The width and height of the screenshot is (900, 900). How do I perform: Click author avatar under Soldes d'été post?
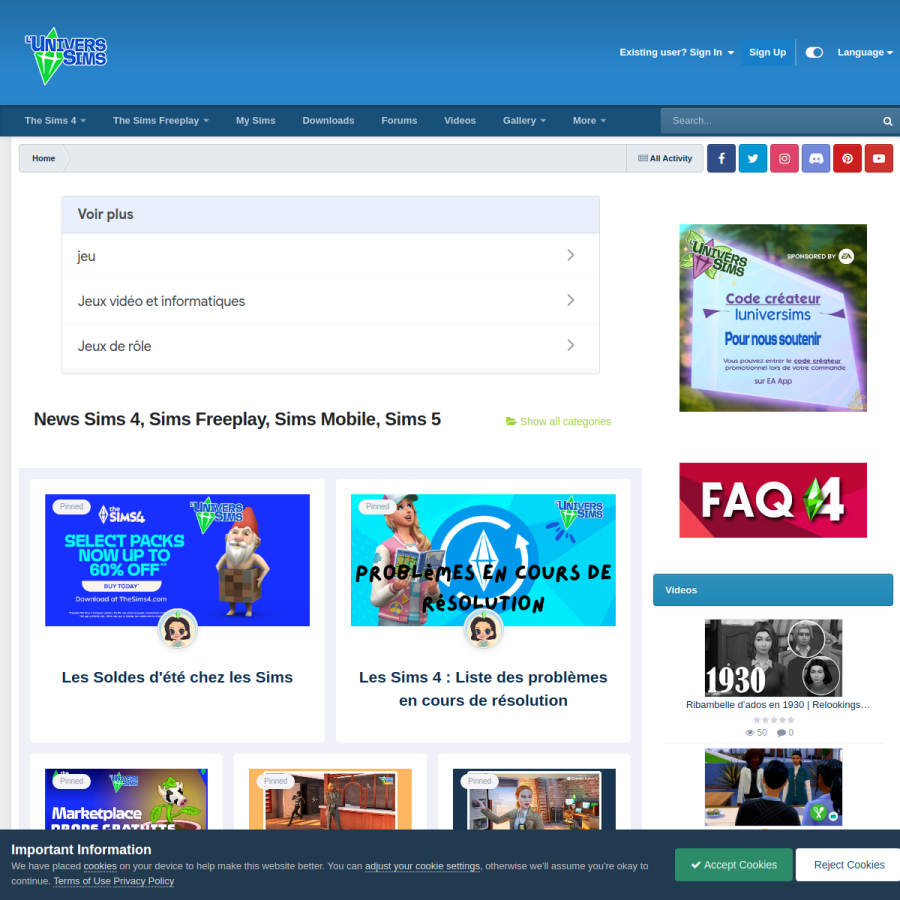177,629
